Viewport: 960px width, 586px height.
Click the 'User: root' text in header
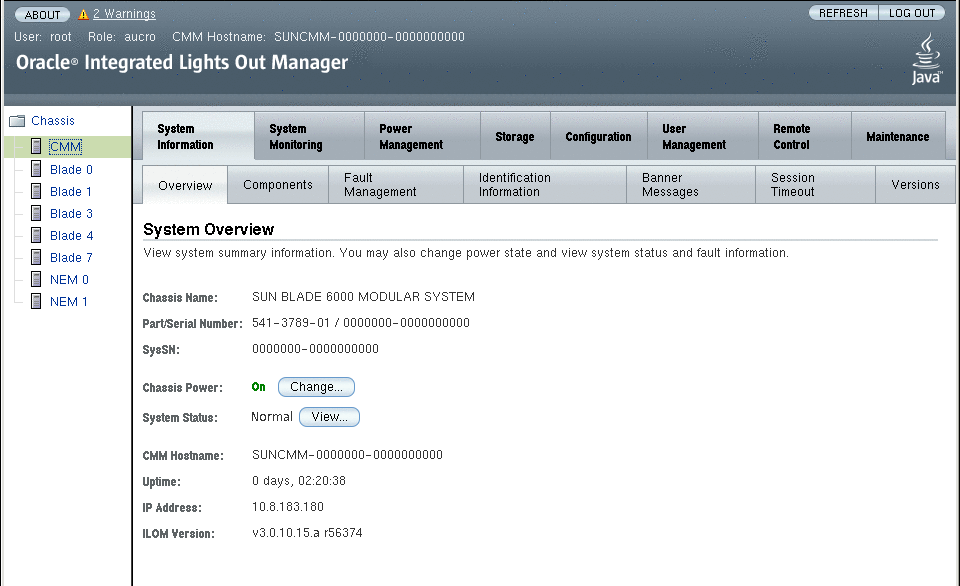click(43, 37)
